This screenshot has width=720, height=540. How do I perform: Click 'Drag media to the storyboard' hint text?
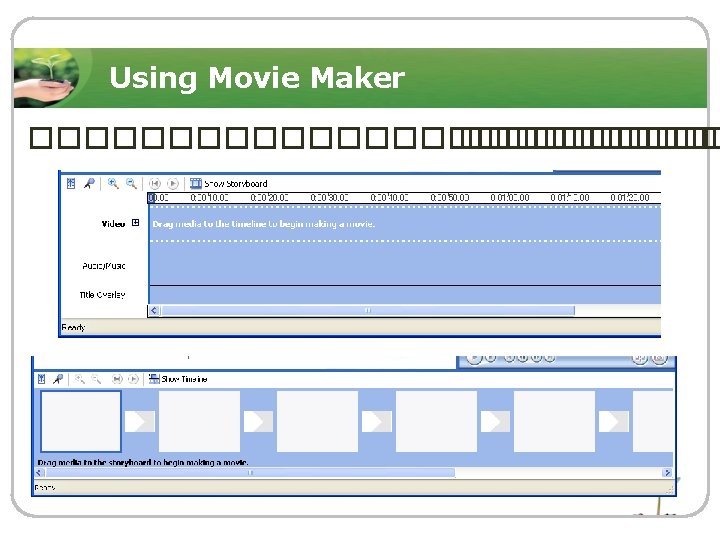[143, 462]
